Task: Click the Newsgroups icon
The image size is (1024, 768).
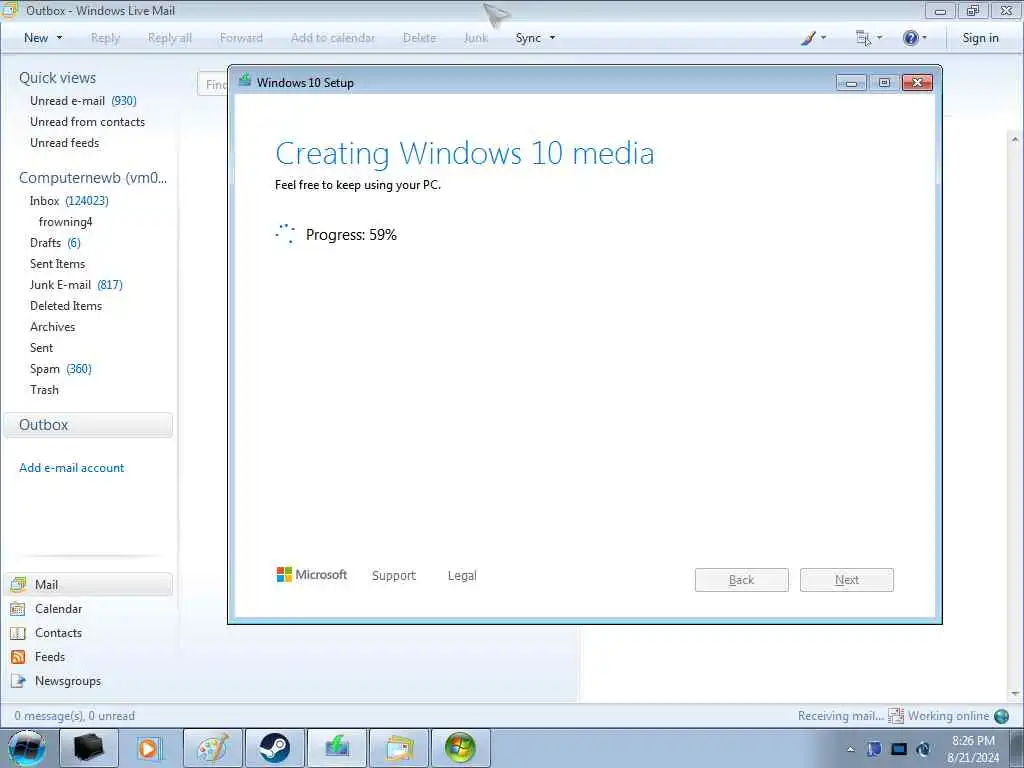Action: coord(18,681)
